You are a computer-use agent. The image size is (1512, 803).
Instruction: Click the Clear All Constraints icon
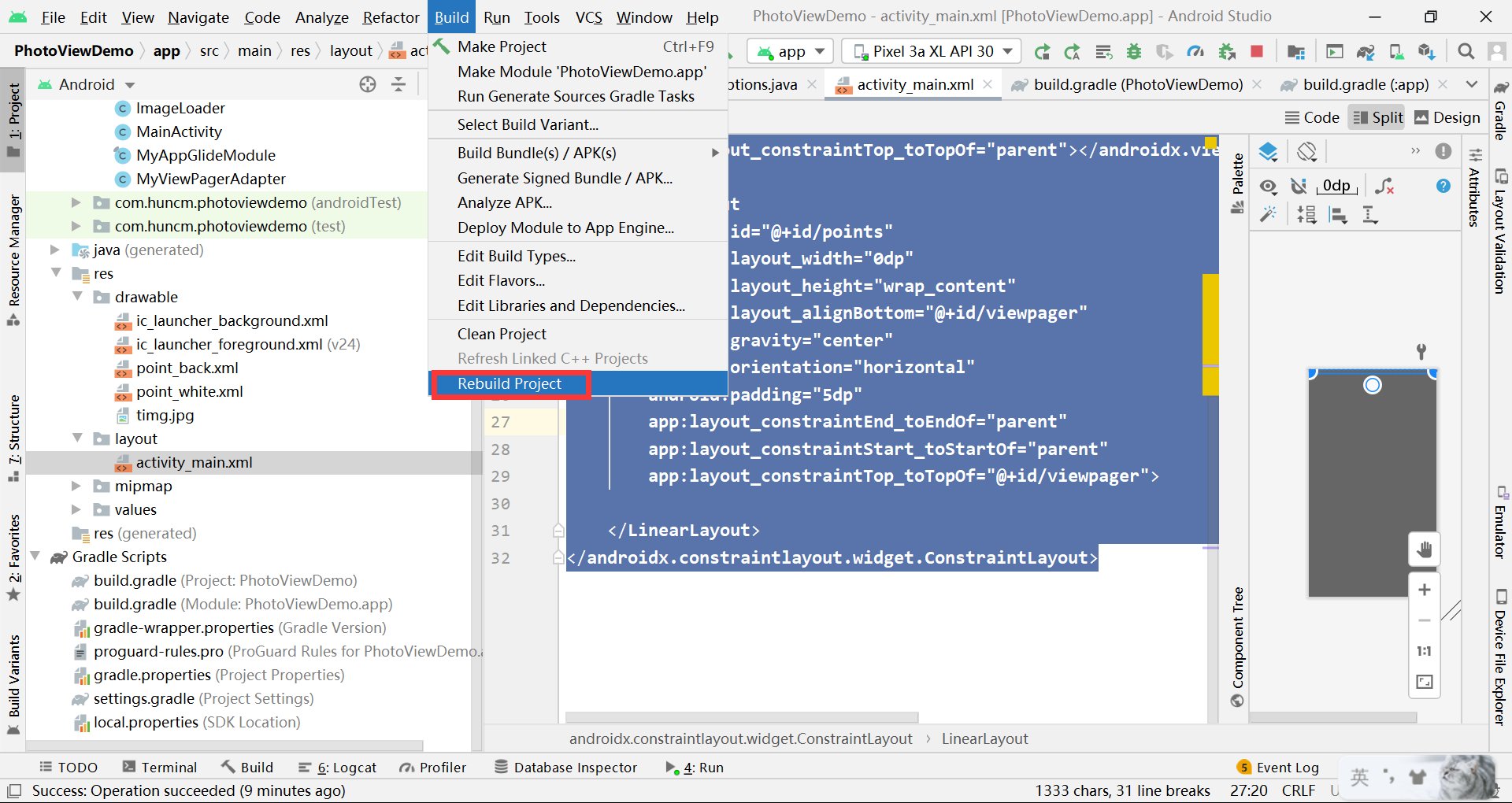[x=1384, y=187]
